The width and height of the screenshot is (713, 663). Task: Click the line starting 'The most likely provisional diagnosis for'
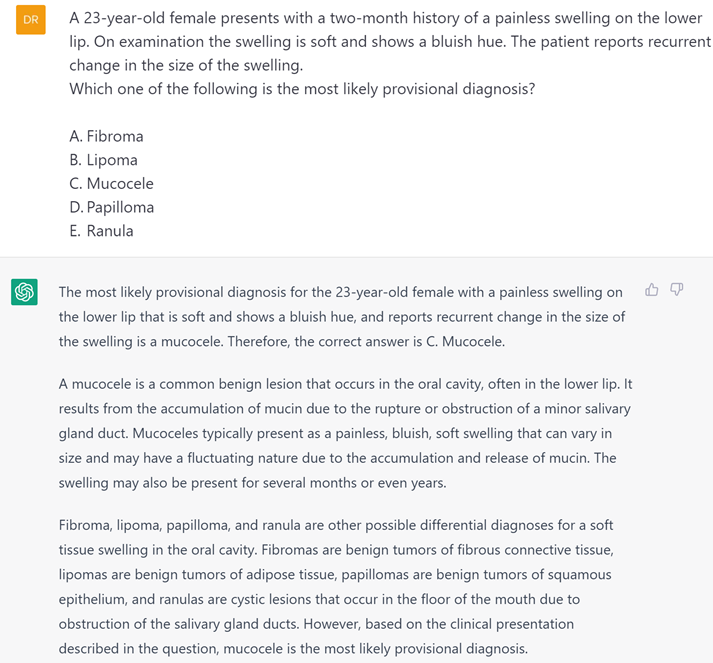[x=340, y=292]
